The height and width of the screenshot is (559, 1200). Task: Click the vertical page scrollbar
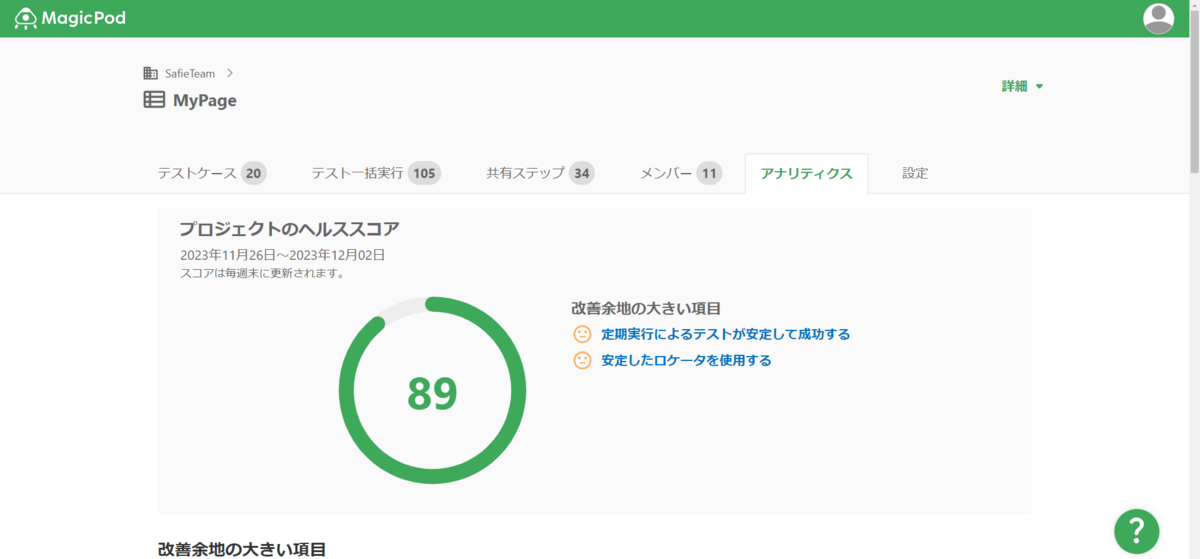1193,100
